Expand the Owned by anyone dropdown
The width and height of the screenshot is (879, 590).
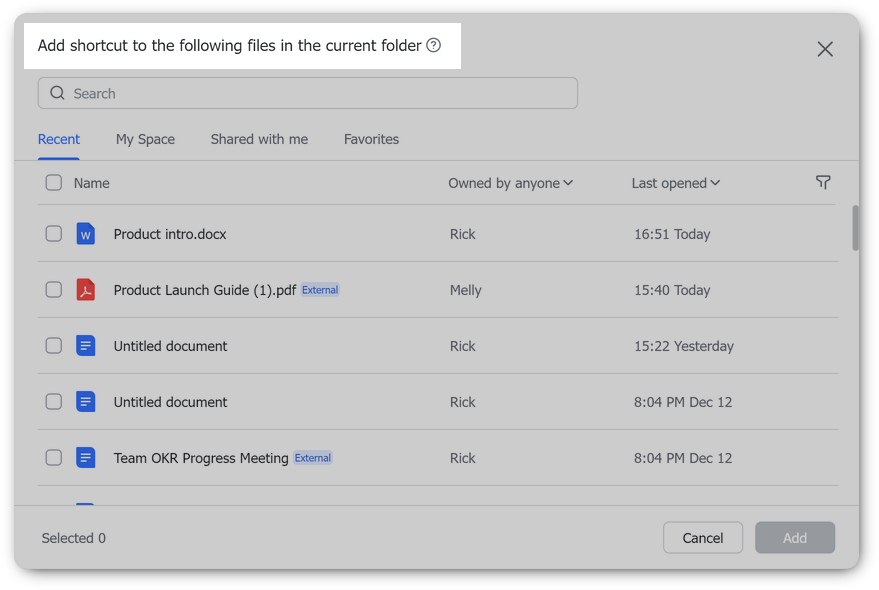pyautogui.click(x=510, y=183)
